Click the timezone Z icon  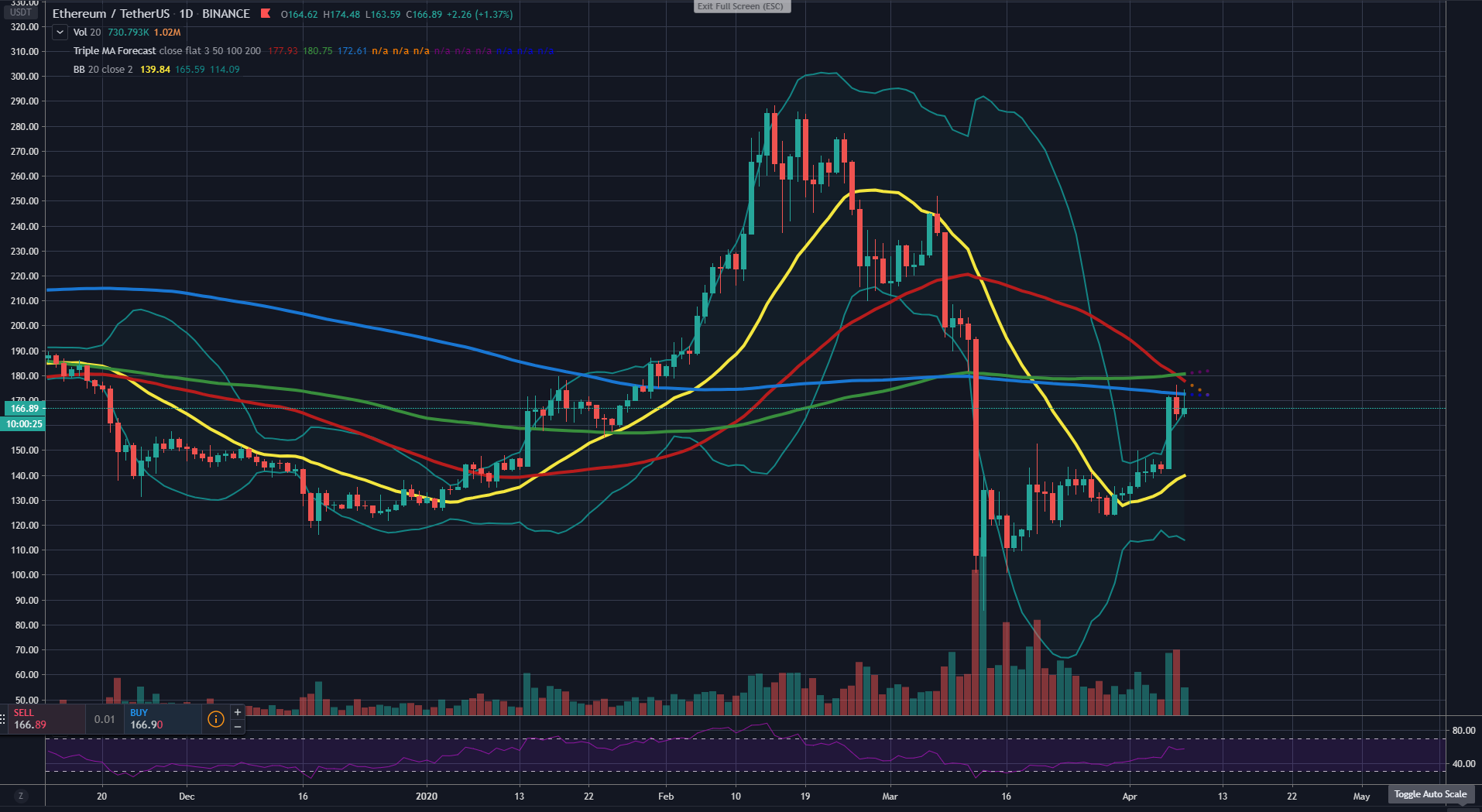pyautogui.click(x=20, y=796)
